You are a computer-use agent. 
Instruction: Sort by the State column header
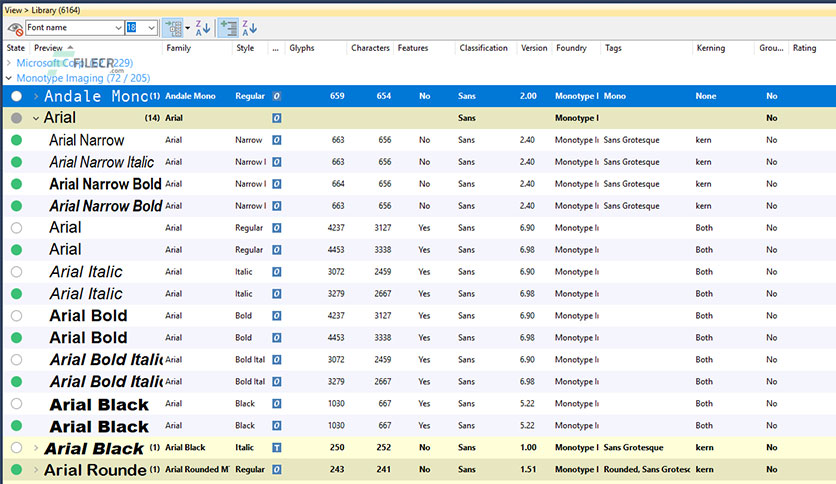(x=16, y=48)
